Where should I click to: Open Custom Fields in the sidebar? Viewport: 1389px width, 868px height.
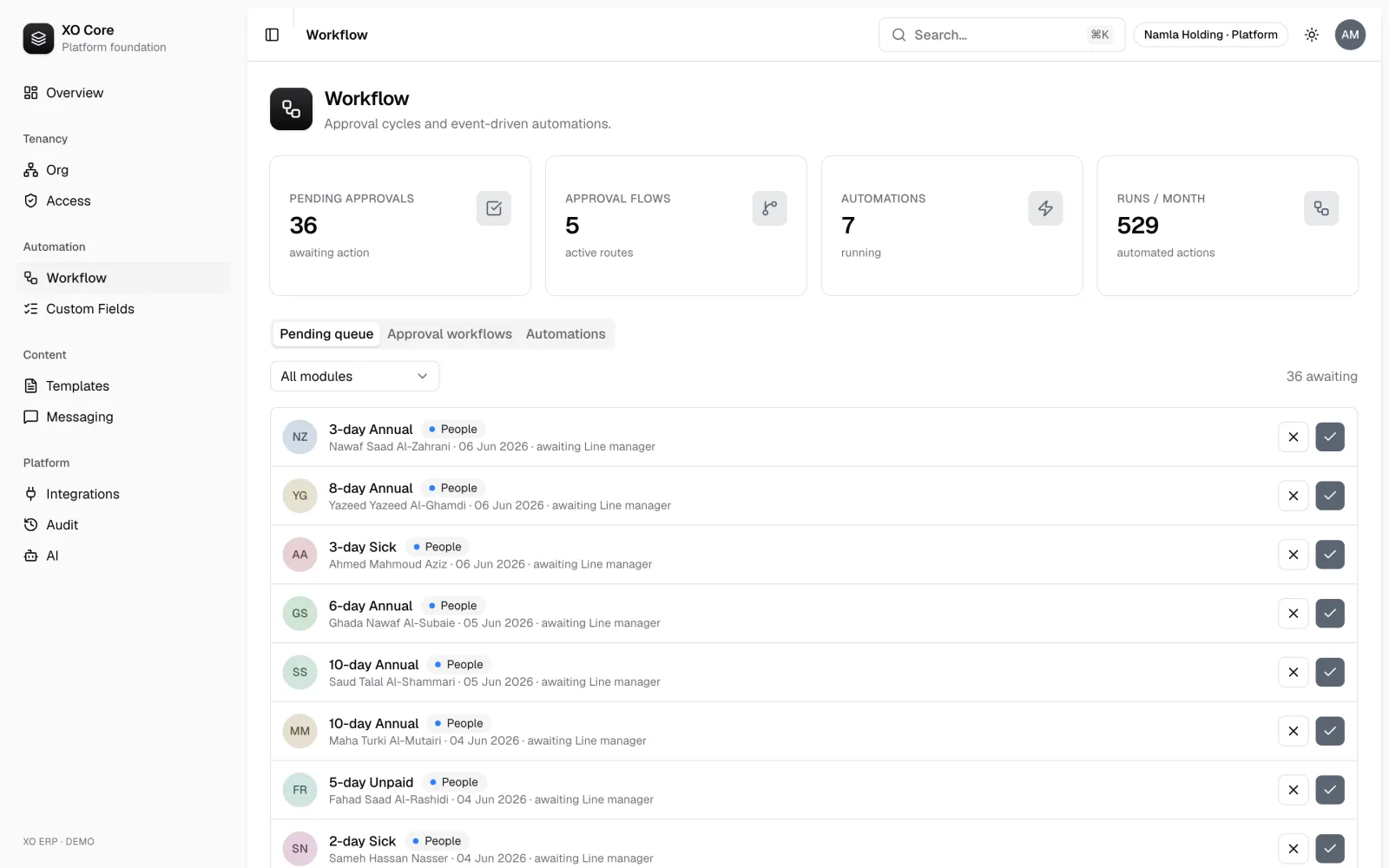(123, 309)
